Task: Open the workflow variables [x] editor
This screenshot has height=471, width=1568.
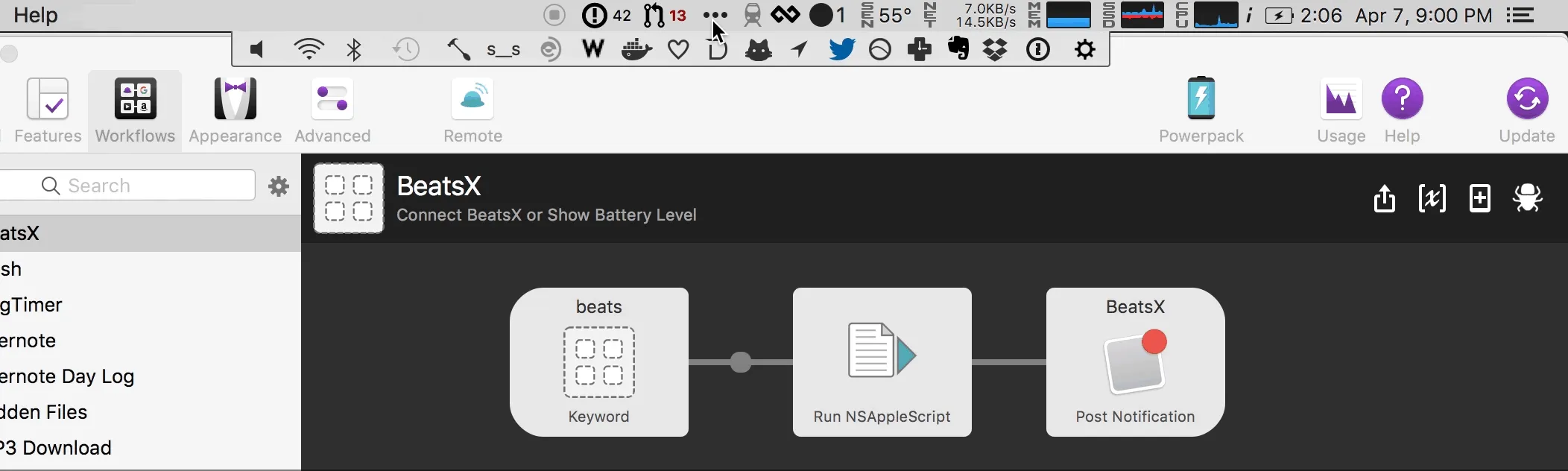Action: click(x=1432, y=198)
